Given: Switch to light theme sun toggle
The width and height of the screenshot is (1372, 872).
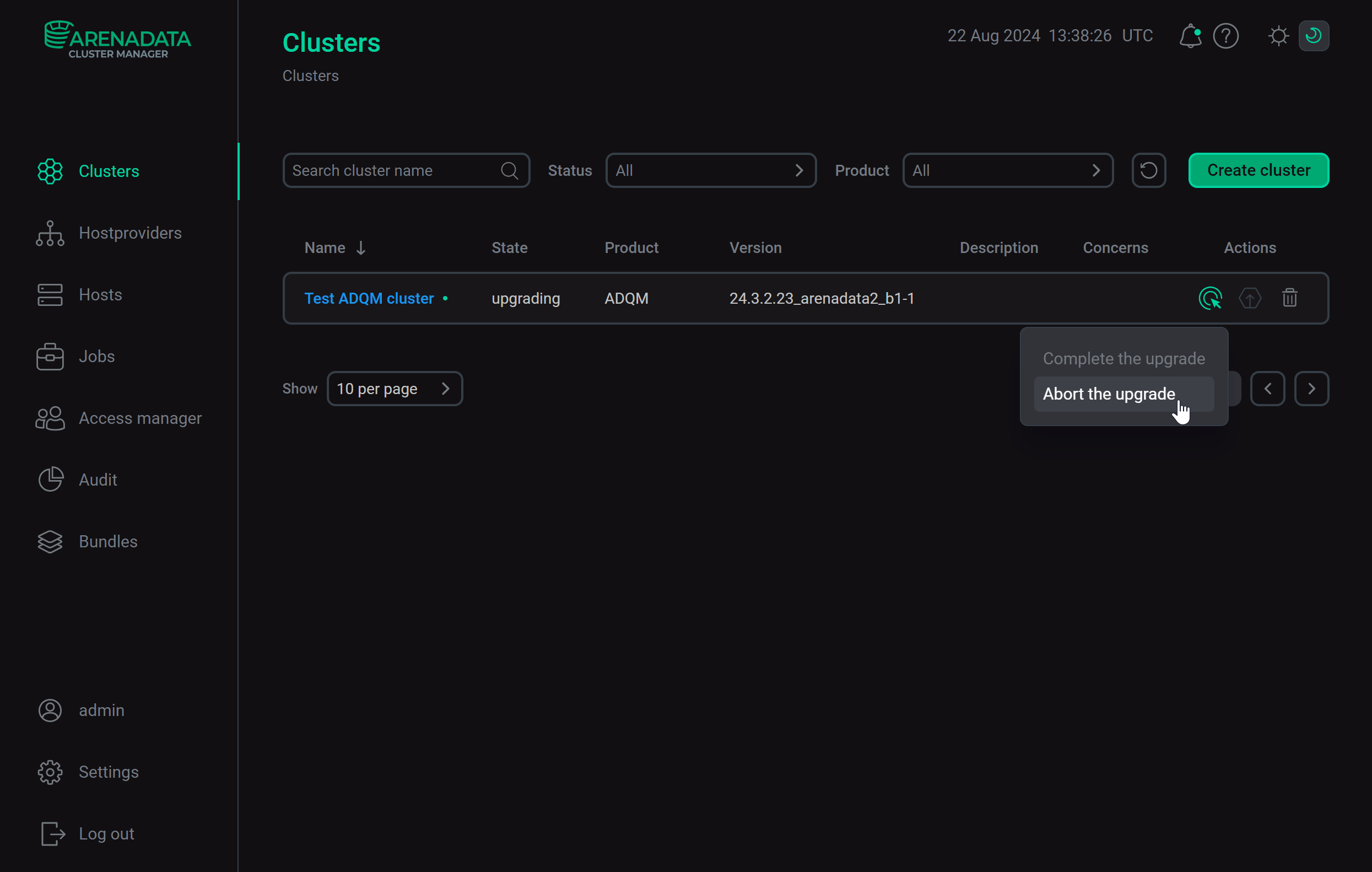Looking at the screenshot, I should 1278,36.
